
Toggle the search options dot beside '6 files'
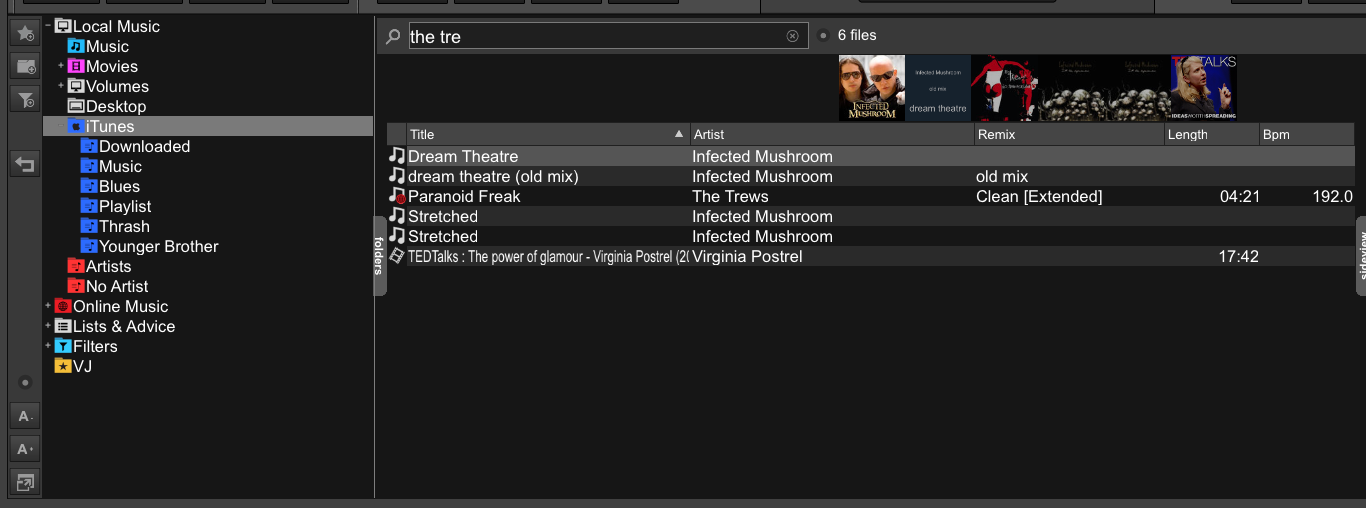point(823,36)
